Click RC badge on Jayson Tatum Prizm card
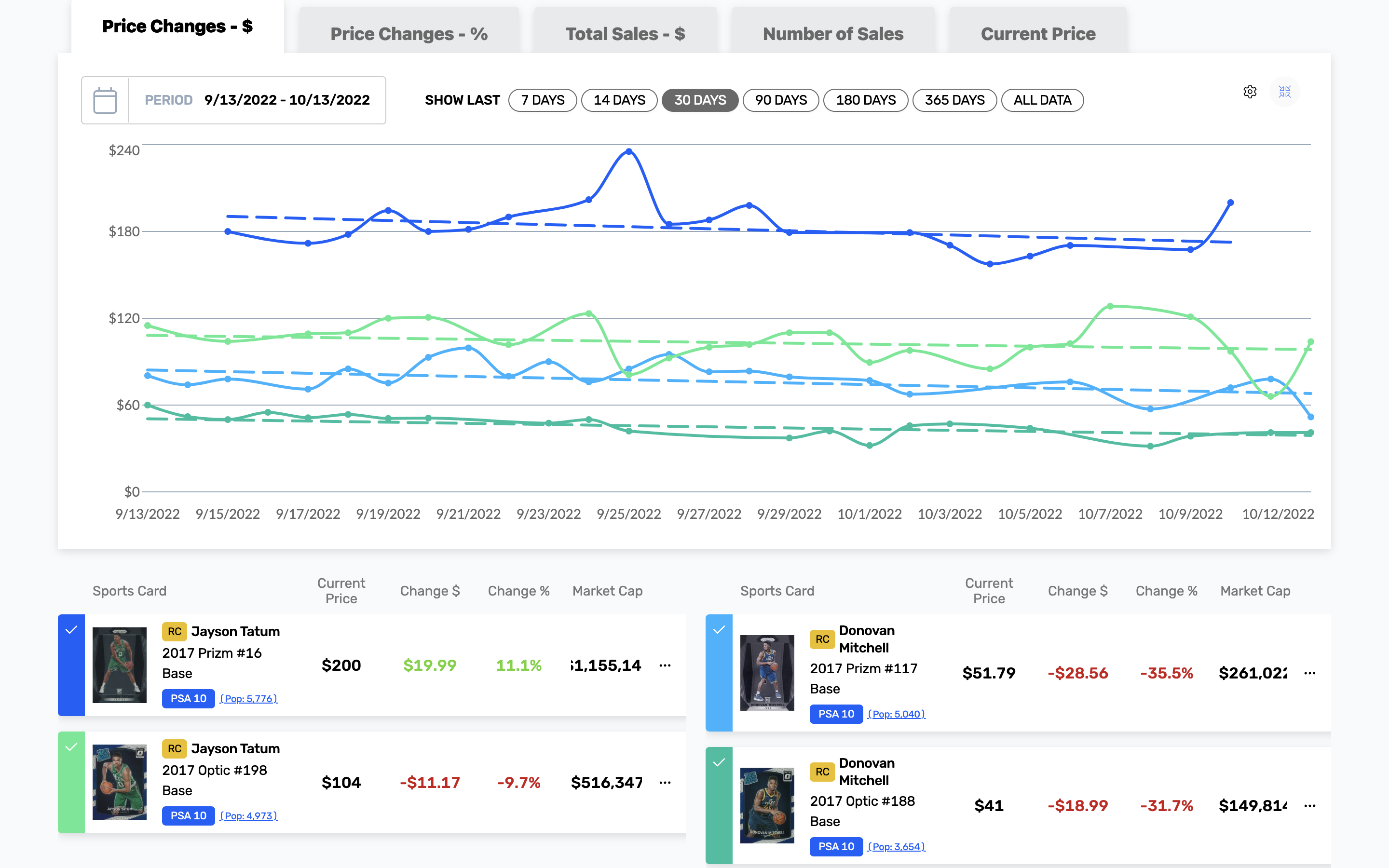 click(x=175, y=632)
